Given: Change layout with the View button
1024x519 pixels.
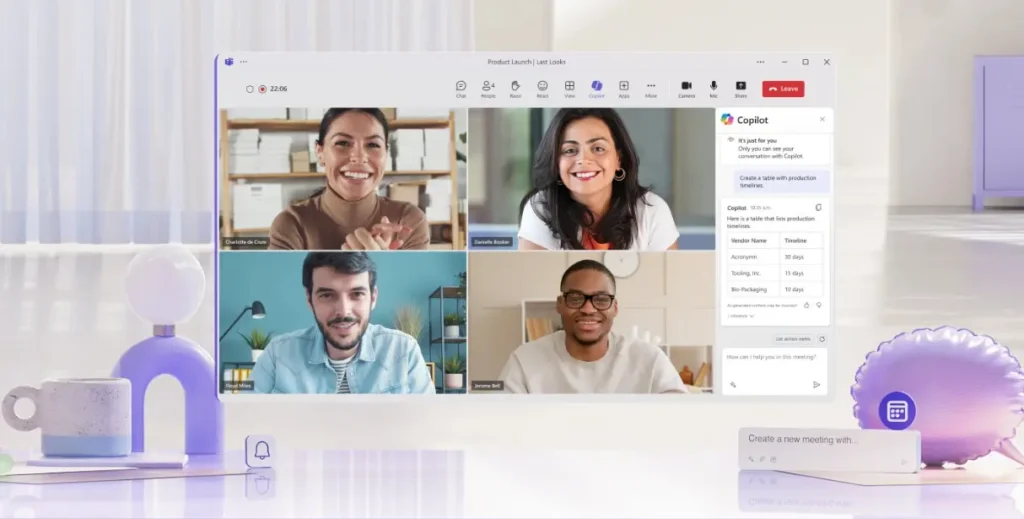Looking at the screenshot, I should click(569, 89).
